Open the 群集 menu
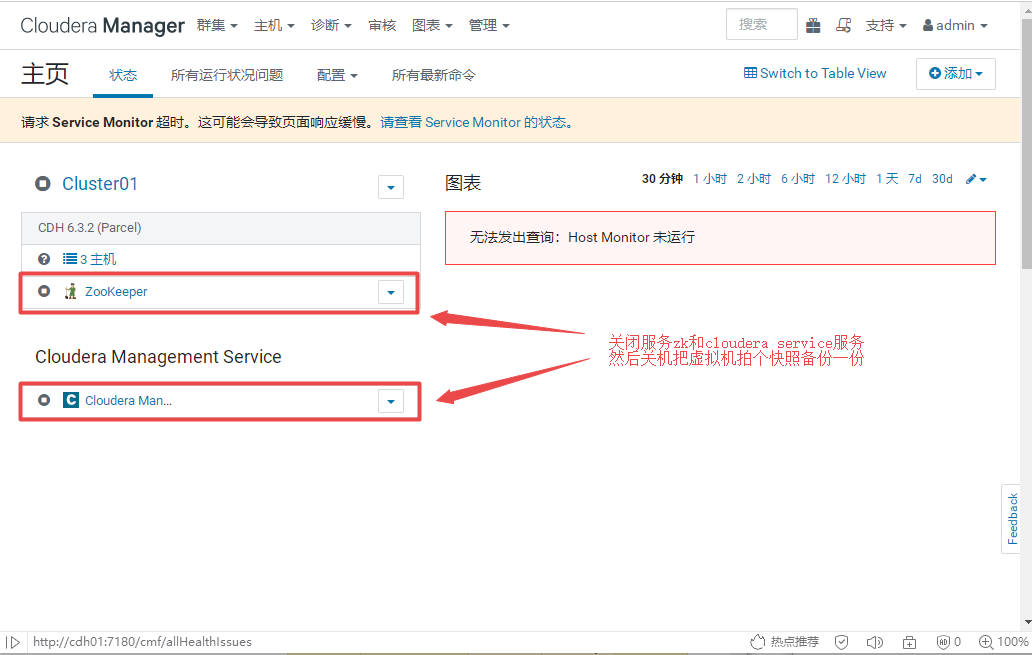Image resolution: width=1032 pixels, height=655 pixels. click(217, 26)
